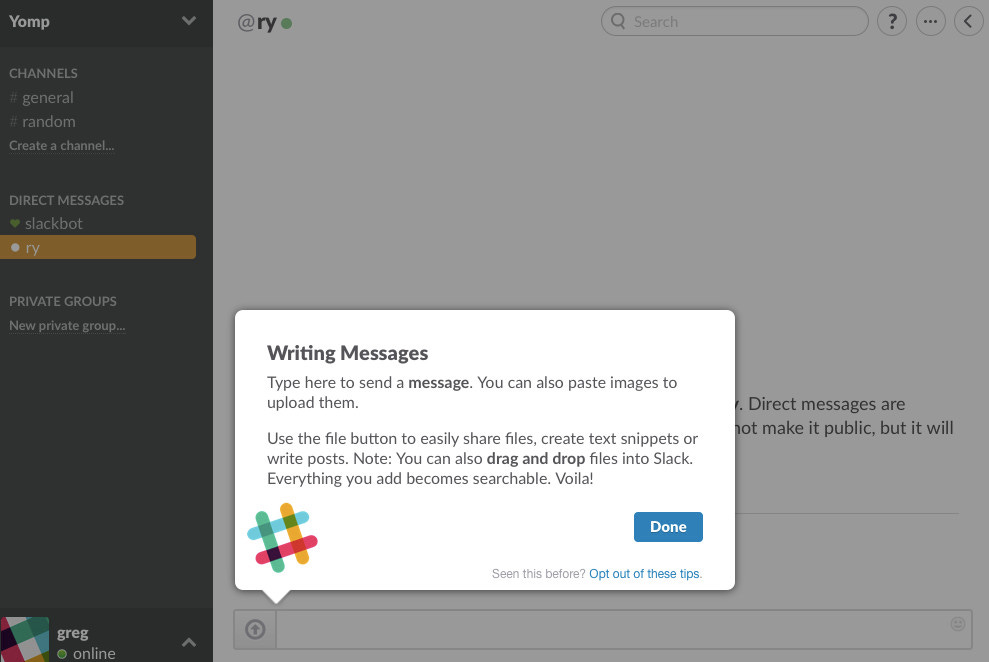The width and height of the screenshot is (989, 662).
Task: Focus the message input box
Action: click(x=624, y=629)
